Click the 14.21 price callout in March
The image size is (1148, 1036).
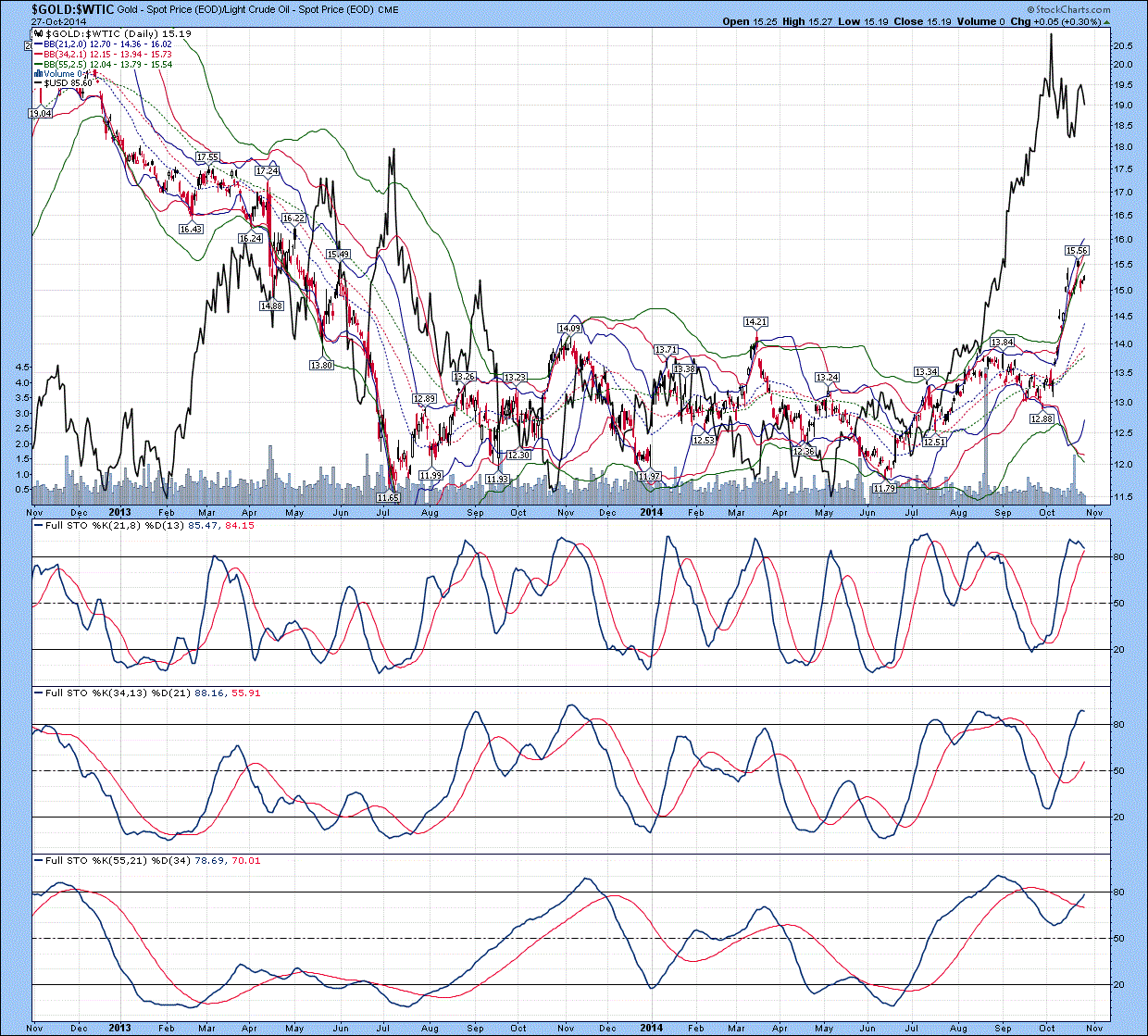(x=755, y=322)
